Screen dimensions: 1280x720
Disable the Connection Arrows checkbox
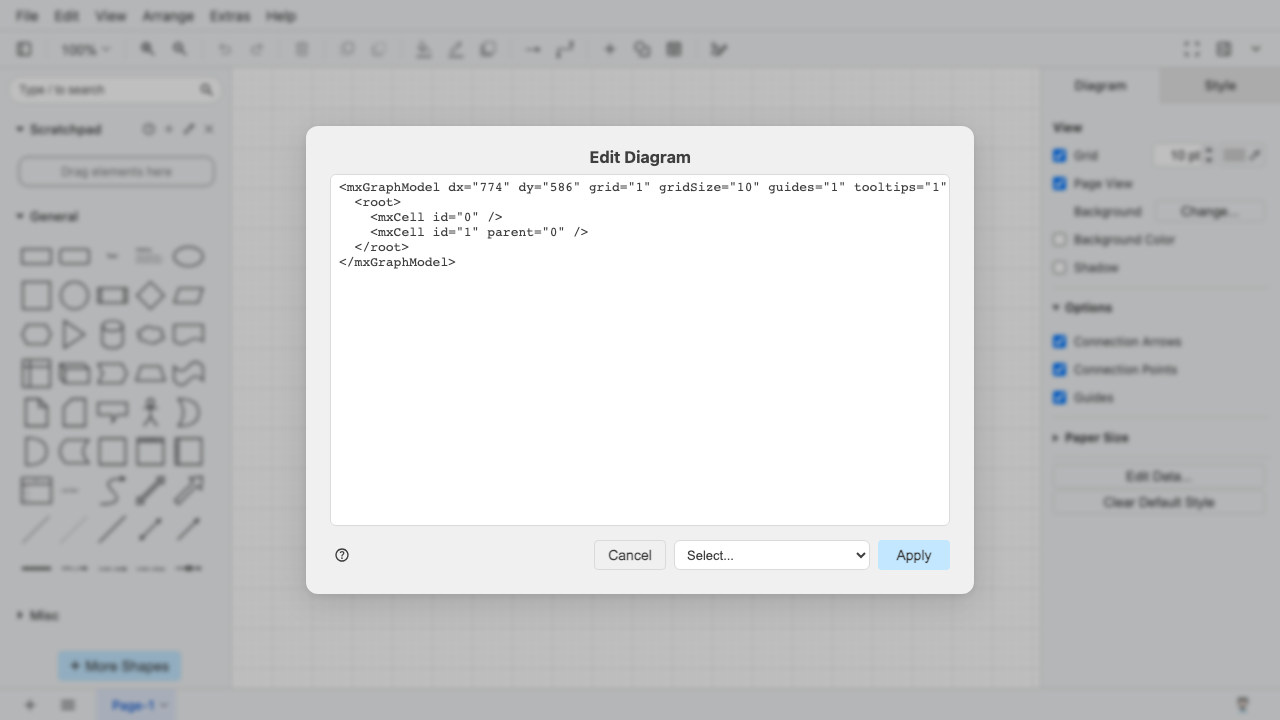pyautogui.click(x=1060, y=342)
